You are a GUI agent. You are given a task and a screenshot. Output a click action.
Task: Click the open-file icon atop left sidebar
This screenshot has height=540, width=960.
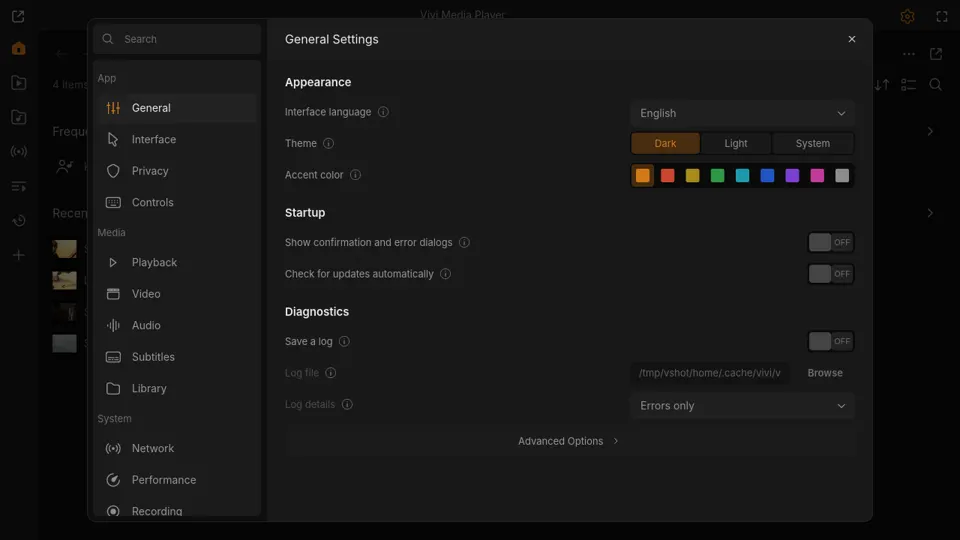(x=18, y=17)
